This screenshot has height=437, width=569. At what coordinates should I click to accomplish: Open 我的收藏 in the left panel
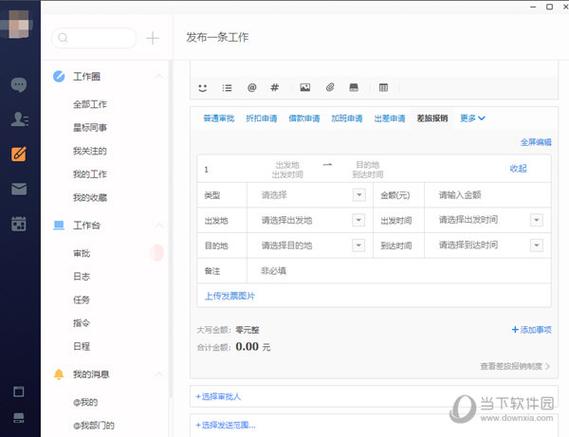pyautogui.click(x=90, y=197)
